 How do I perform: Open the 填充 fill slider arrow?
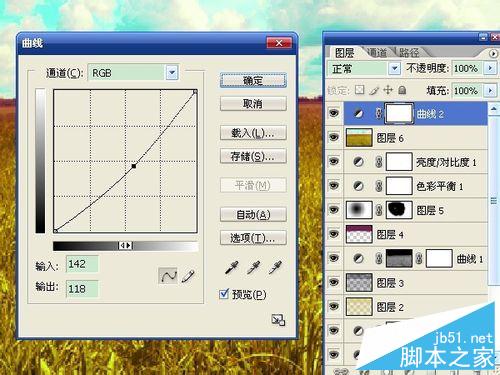(490, 90)
